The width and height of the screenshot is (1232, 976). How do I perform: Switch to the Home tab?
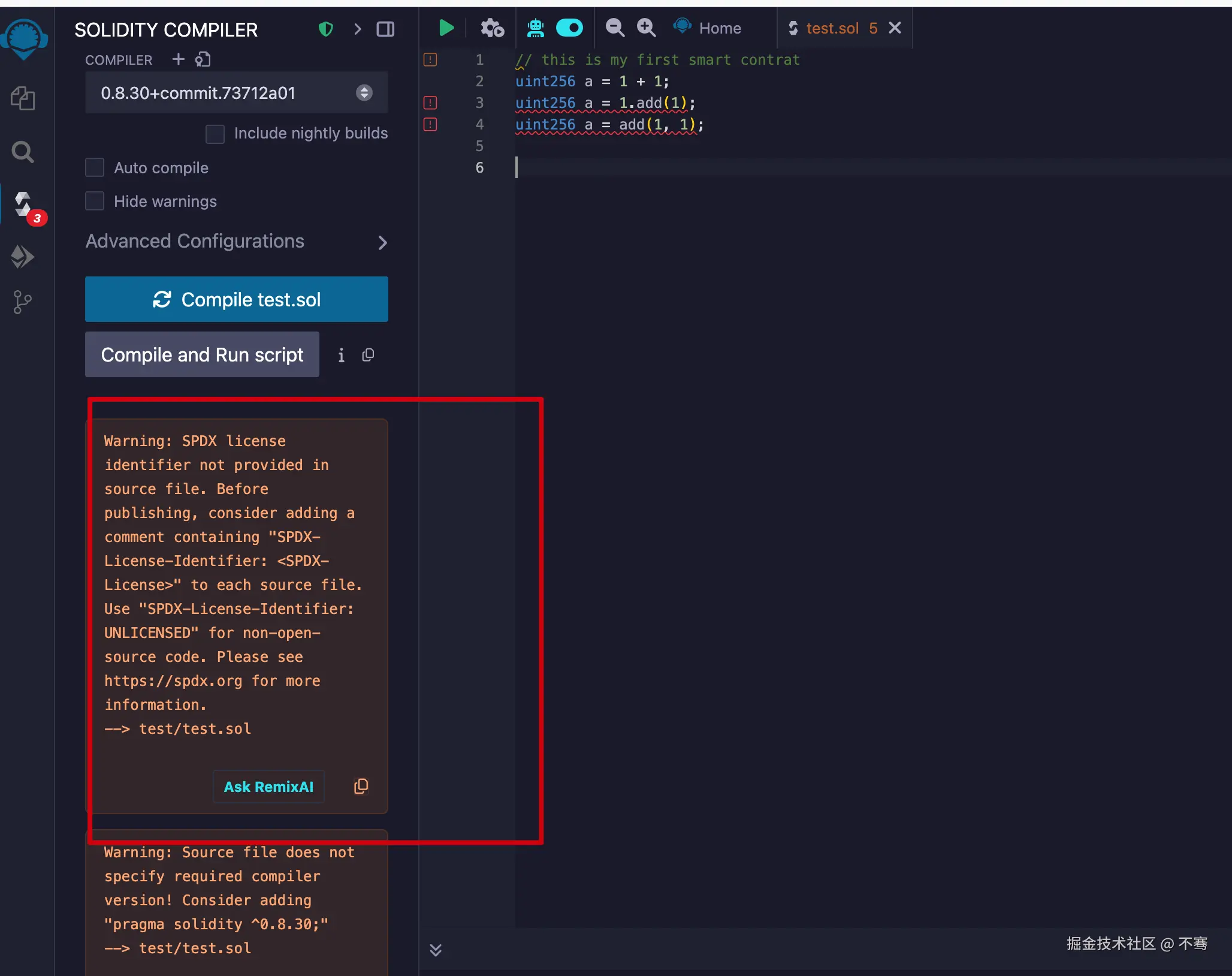coord(719,28)
